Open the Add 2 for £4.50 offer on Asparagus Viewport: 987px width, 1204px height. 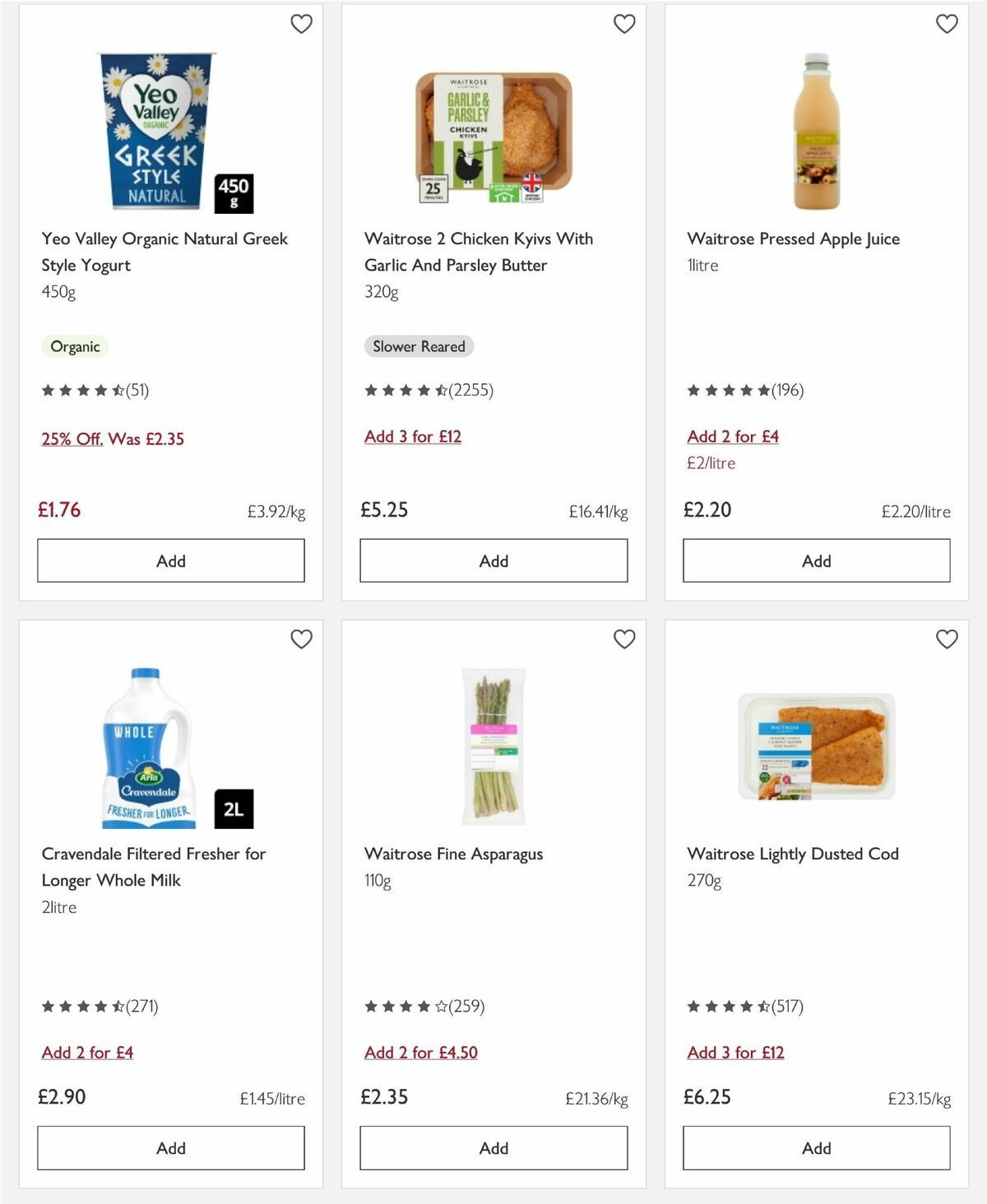(x=422, y=1053)
